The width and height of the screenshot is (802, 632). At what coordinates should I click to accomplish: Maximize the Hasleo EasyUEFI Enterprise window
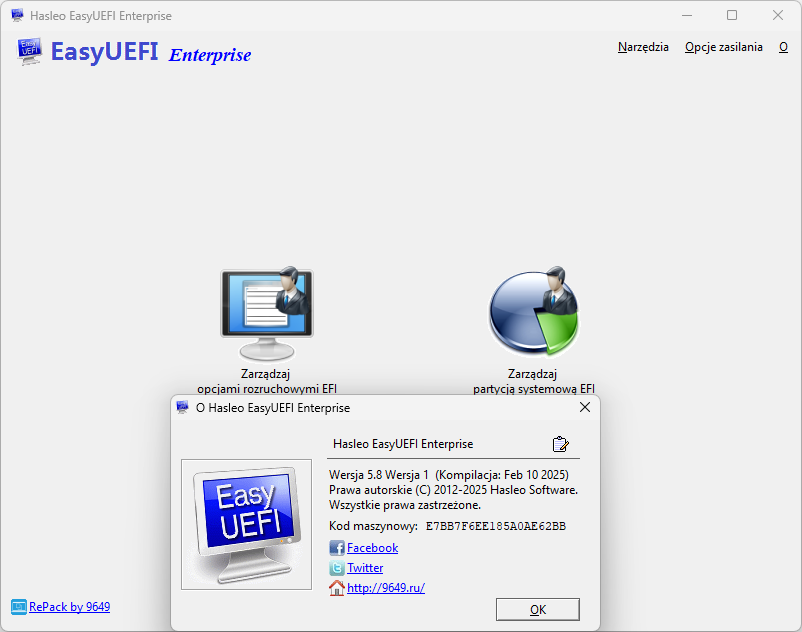732,15
